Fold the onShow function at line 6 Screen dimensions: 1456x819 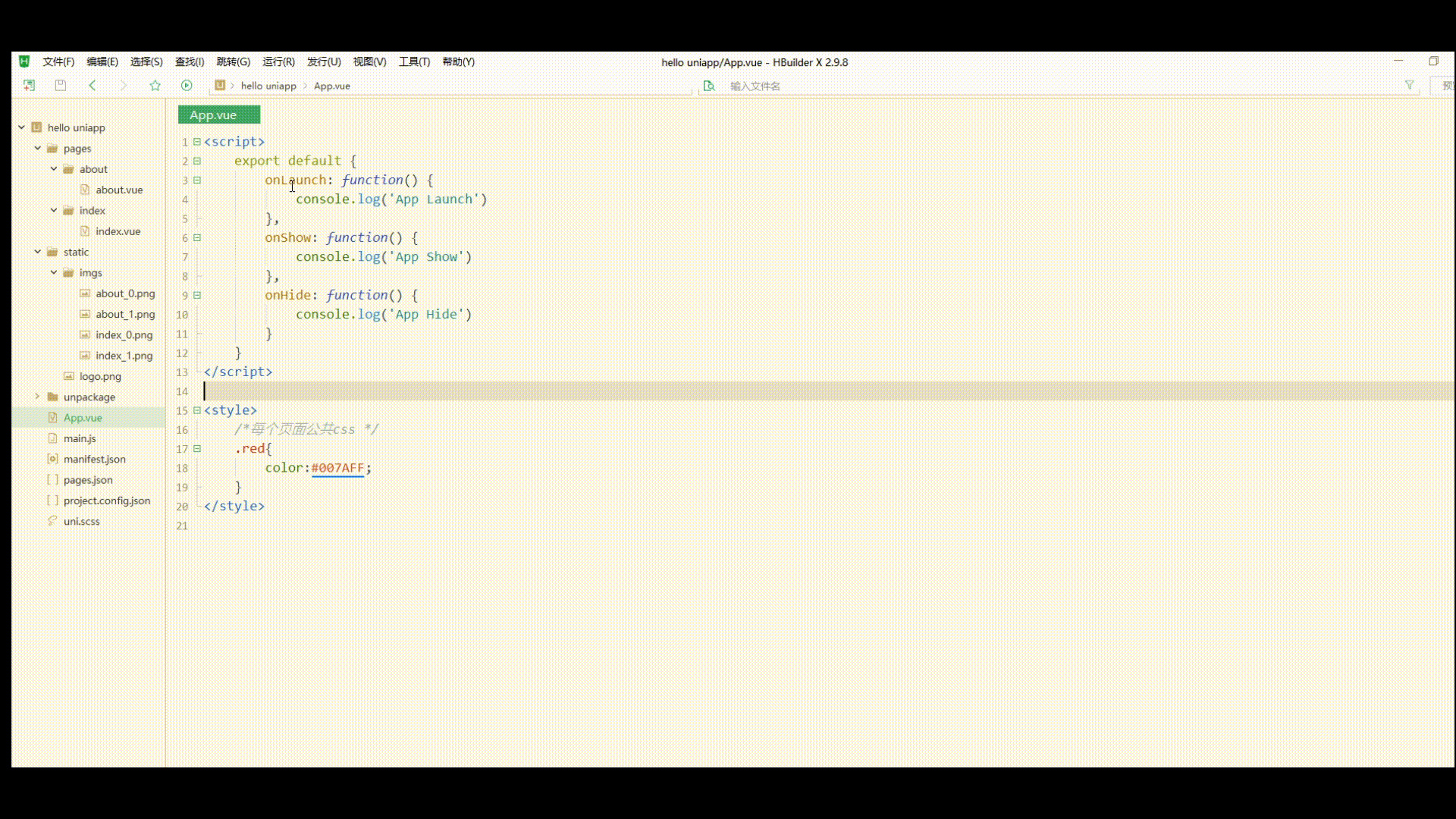[197, 238]
